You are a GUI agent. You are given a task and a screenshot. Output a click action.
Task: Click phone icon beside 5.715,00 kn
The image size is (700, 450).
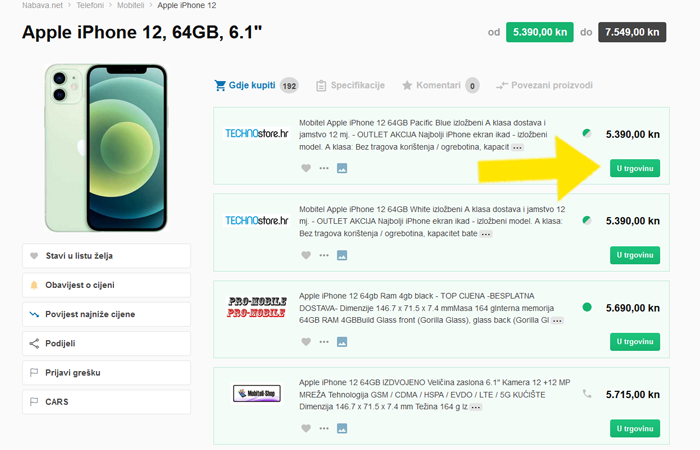tap(587, 394)
